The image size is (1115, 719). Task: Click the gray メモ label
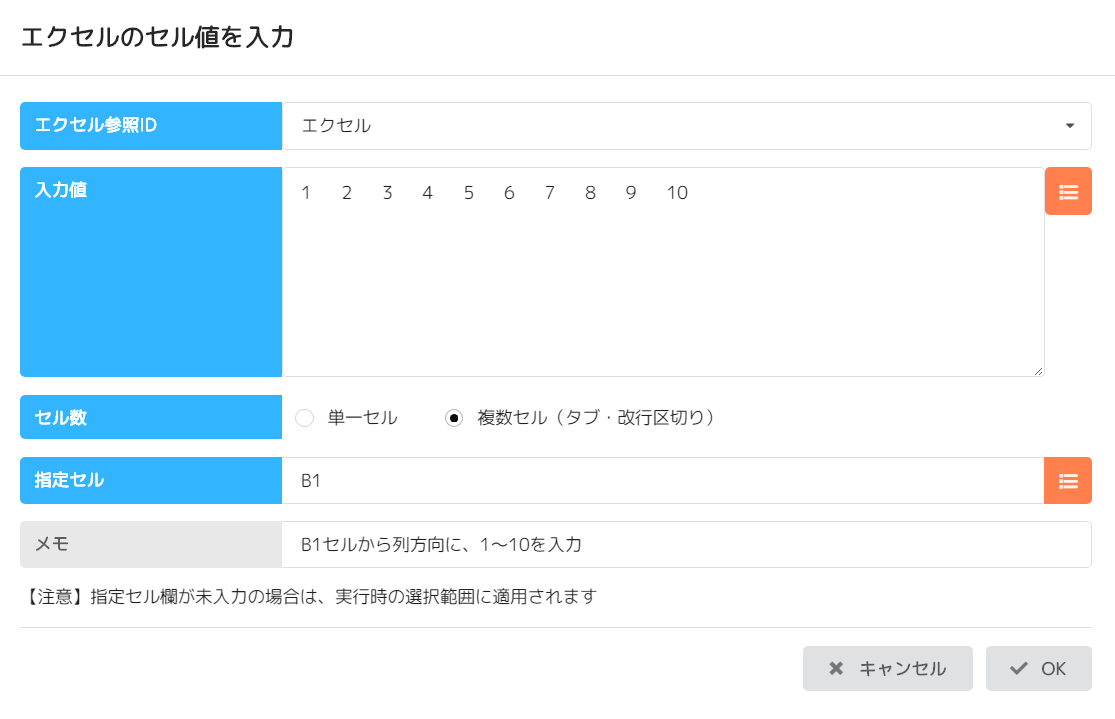pos(151,545)
